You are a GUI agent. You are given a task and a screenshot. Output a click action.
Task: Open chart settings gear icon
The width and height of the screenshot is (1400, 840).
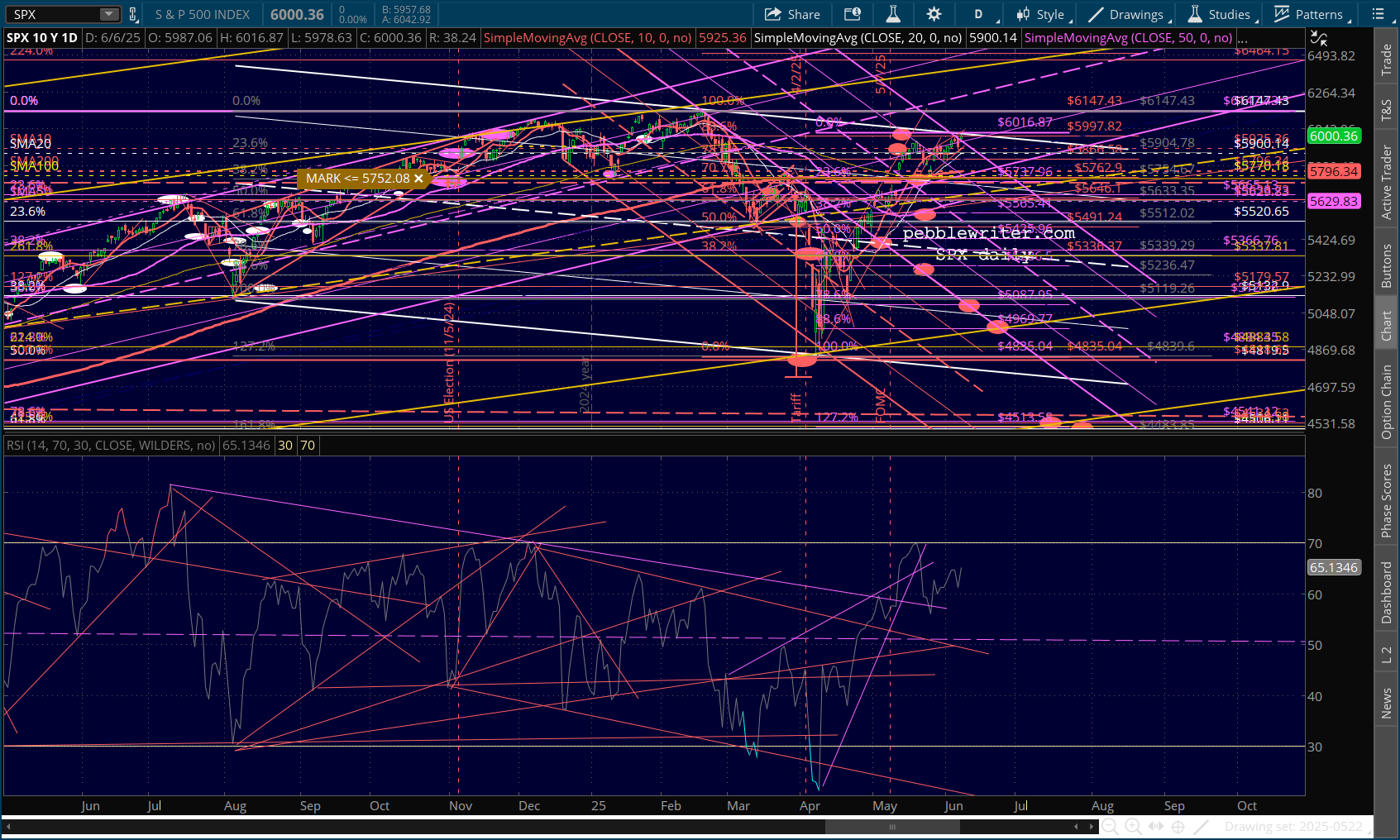point(934,14)
